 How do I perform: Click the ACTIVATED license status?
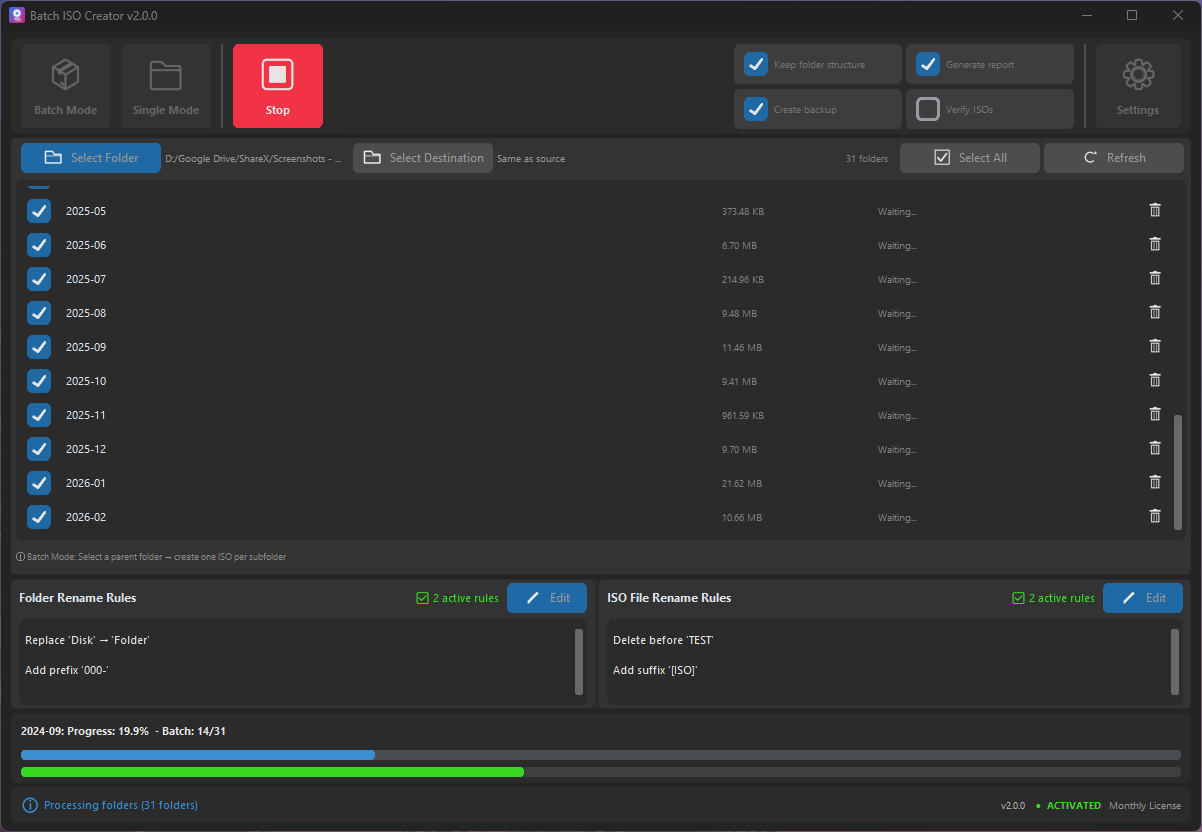click(x=1074, y=806)
